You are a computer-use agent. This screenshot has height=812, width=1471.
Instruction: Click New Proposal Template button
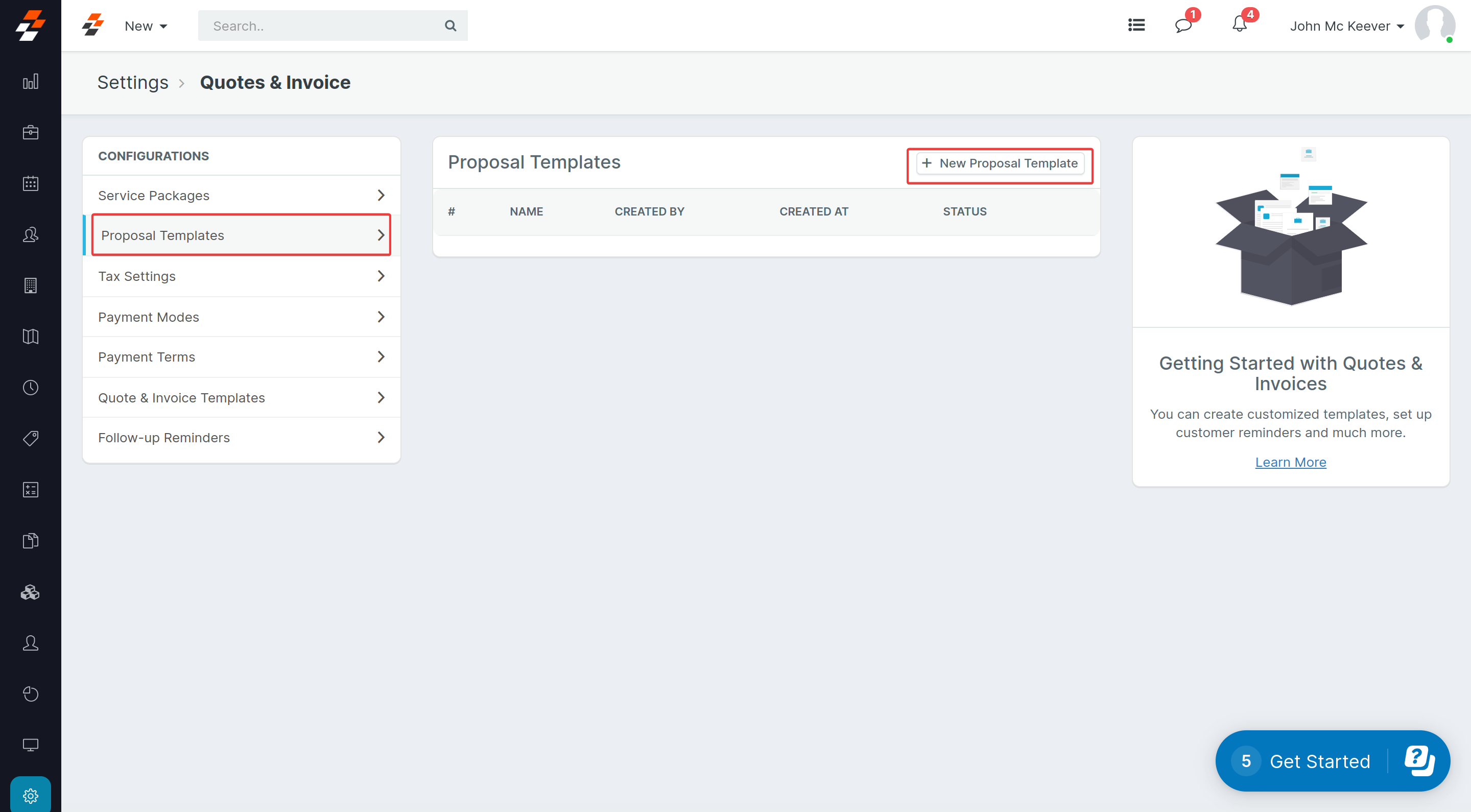tap(1000, 163)
